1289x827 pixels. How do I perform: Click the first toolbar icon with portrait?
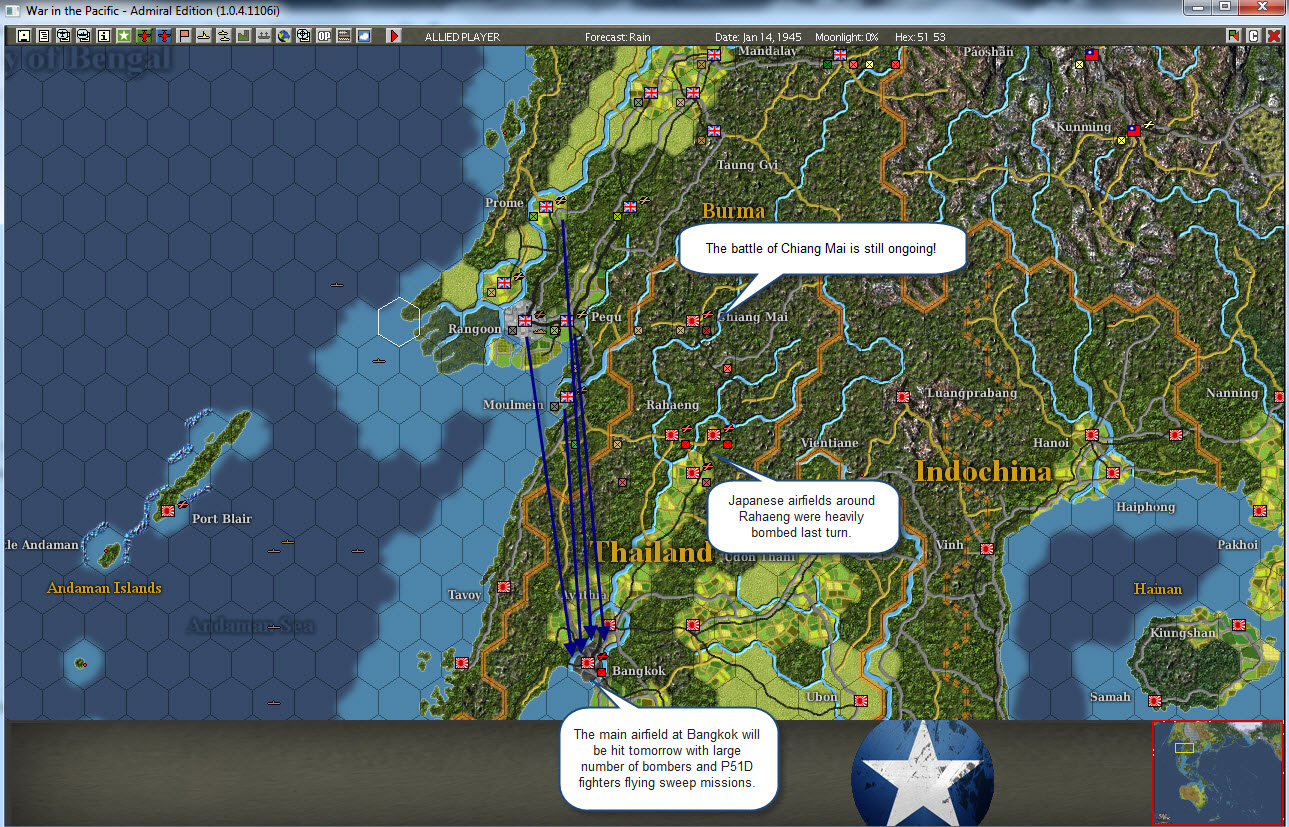24,36
